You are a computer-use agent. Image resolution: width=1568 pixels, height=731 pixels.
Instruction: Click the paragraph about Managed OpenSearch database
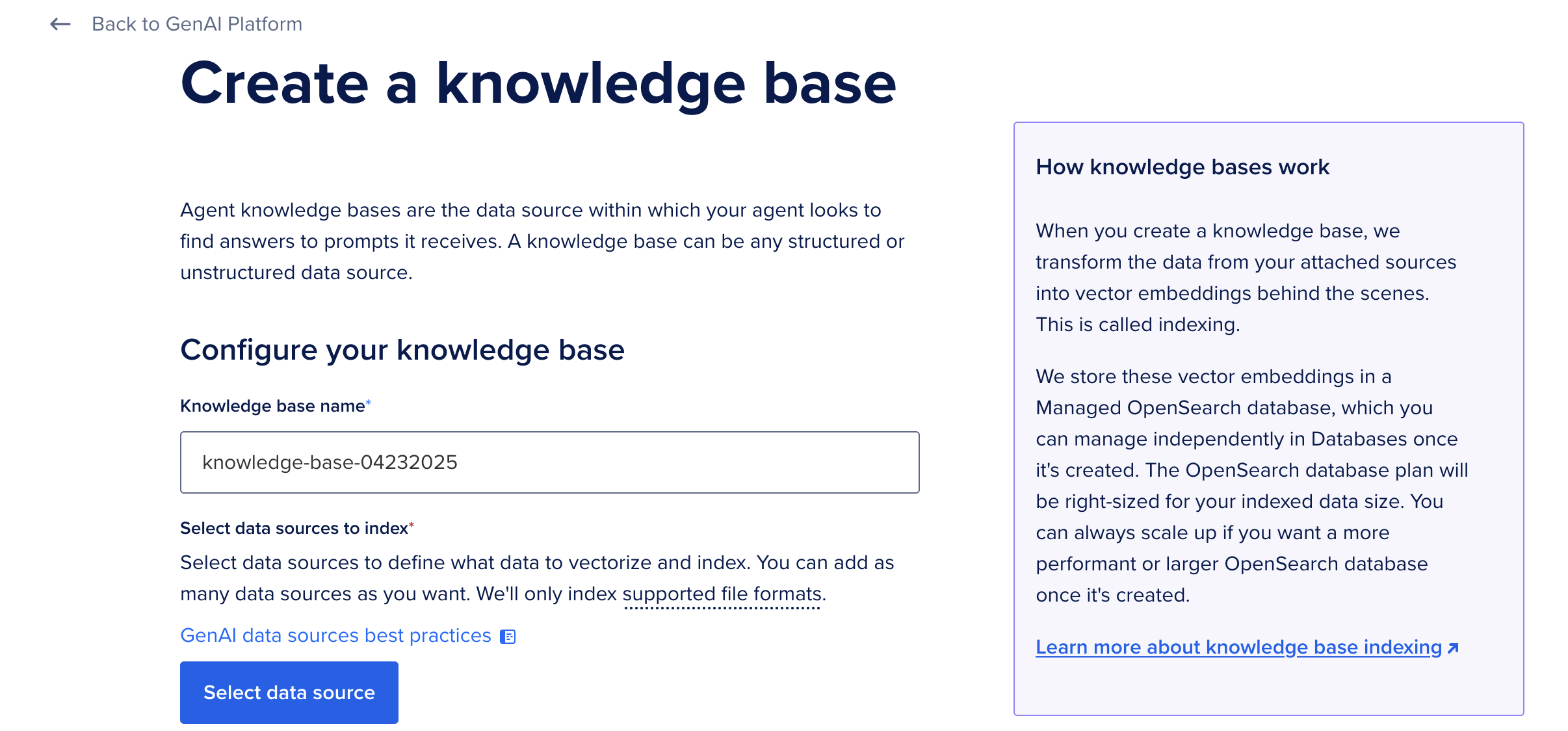[x=1251, y=486]
